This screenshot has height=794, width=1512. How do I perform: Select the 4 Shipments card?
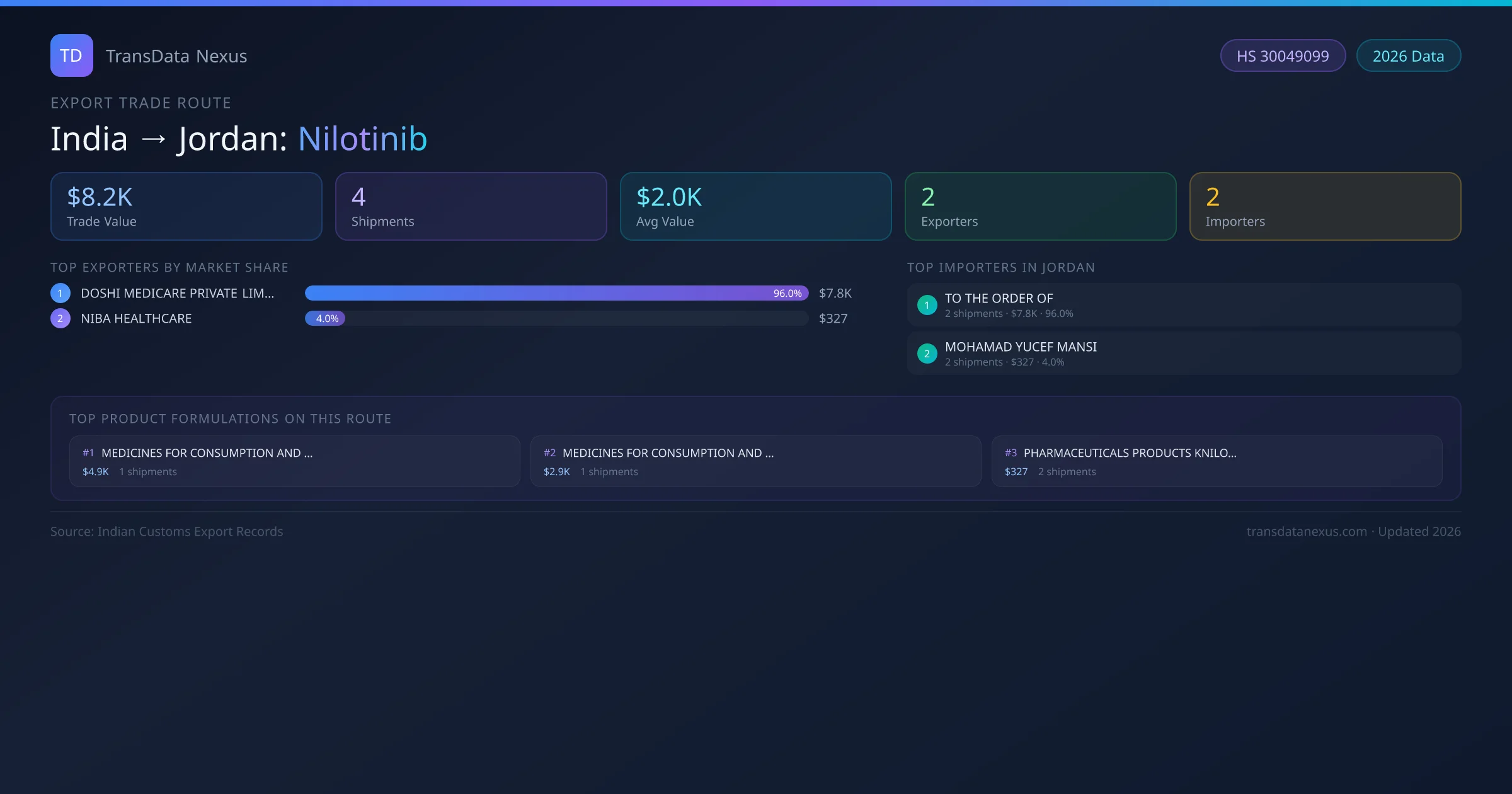(x=471, y=207)
